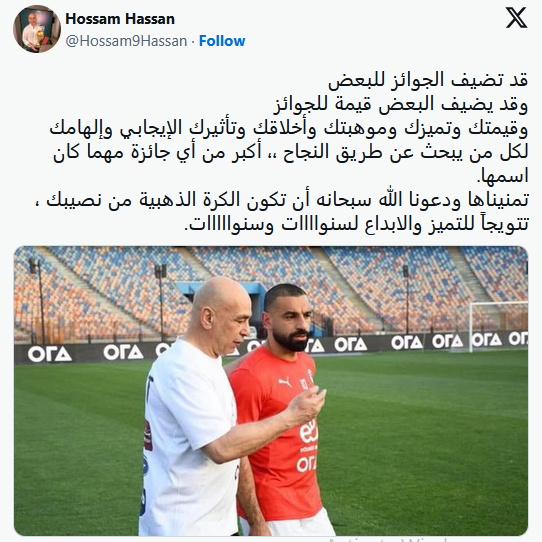
Task: Open the X logo in top corner
Action: click(x=516, y=18)
